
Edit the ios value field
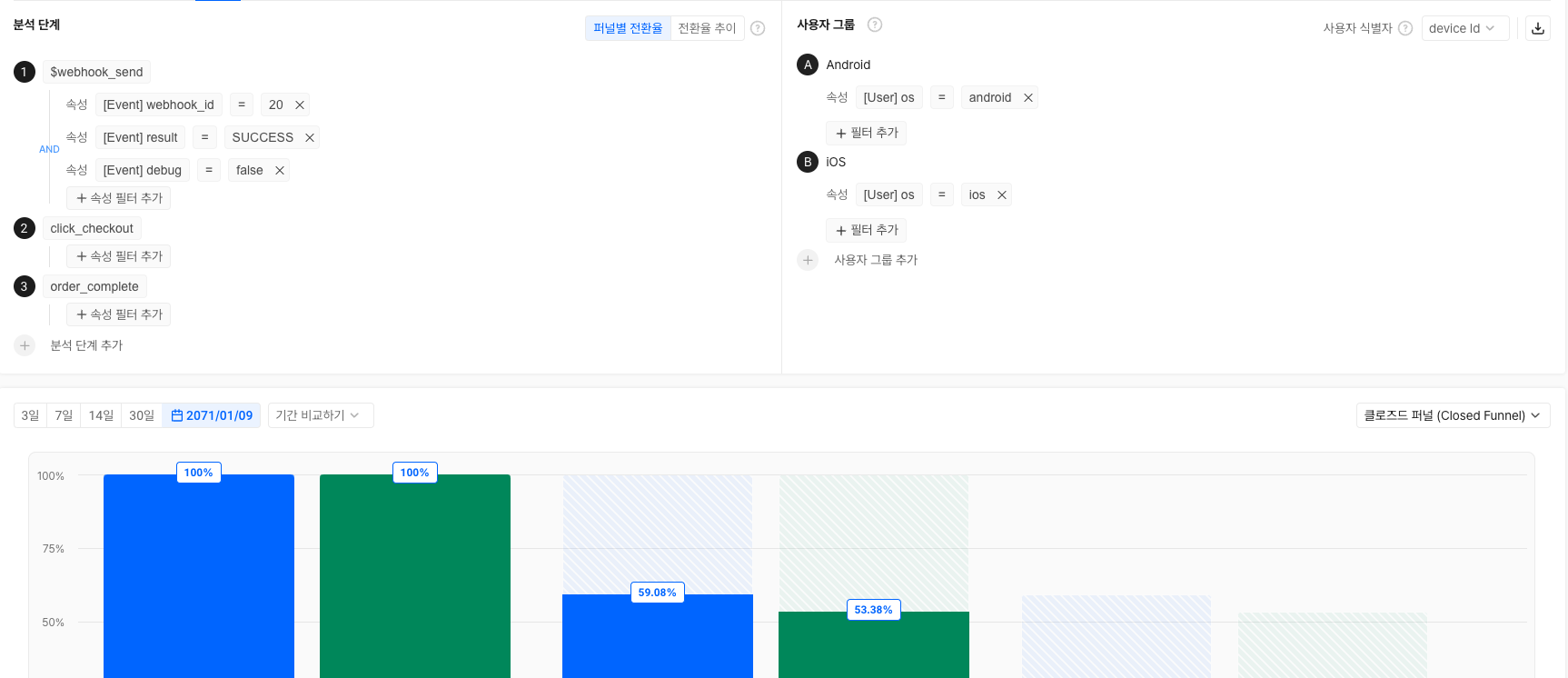(977, 194)
